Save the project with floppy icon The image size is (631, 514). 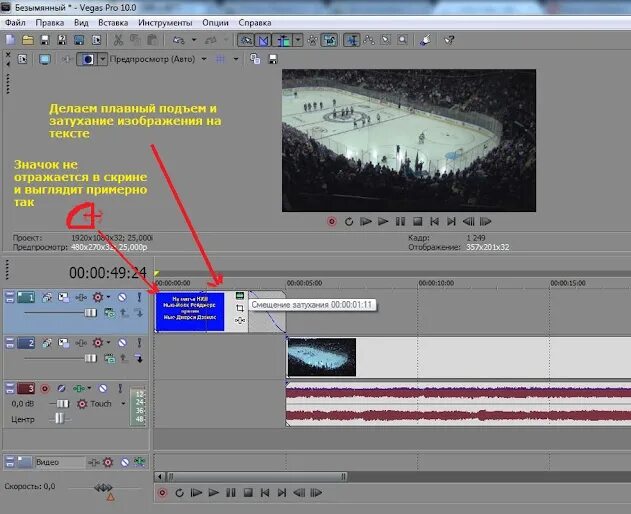45,40
